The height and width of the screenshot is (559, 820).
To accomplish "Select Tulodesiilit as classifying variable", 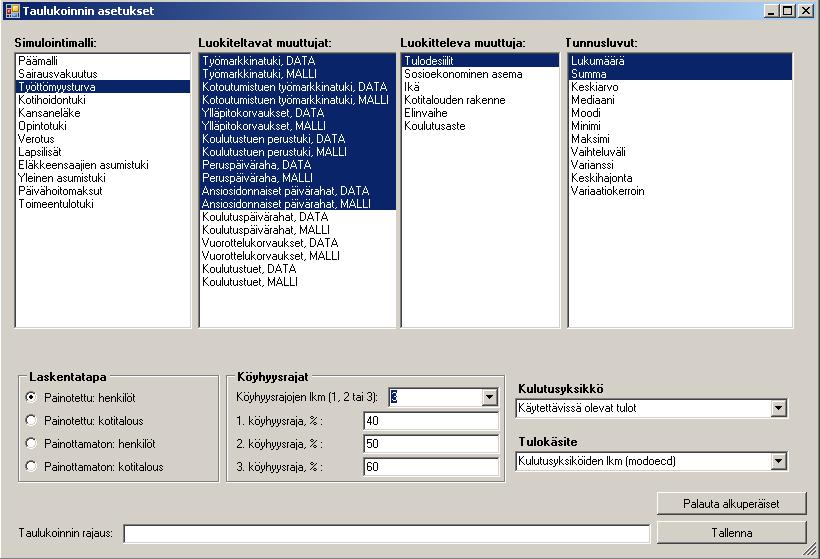I will tap(480, 61).
